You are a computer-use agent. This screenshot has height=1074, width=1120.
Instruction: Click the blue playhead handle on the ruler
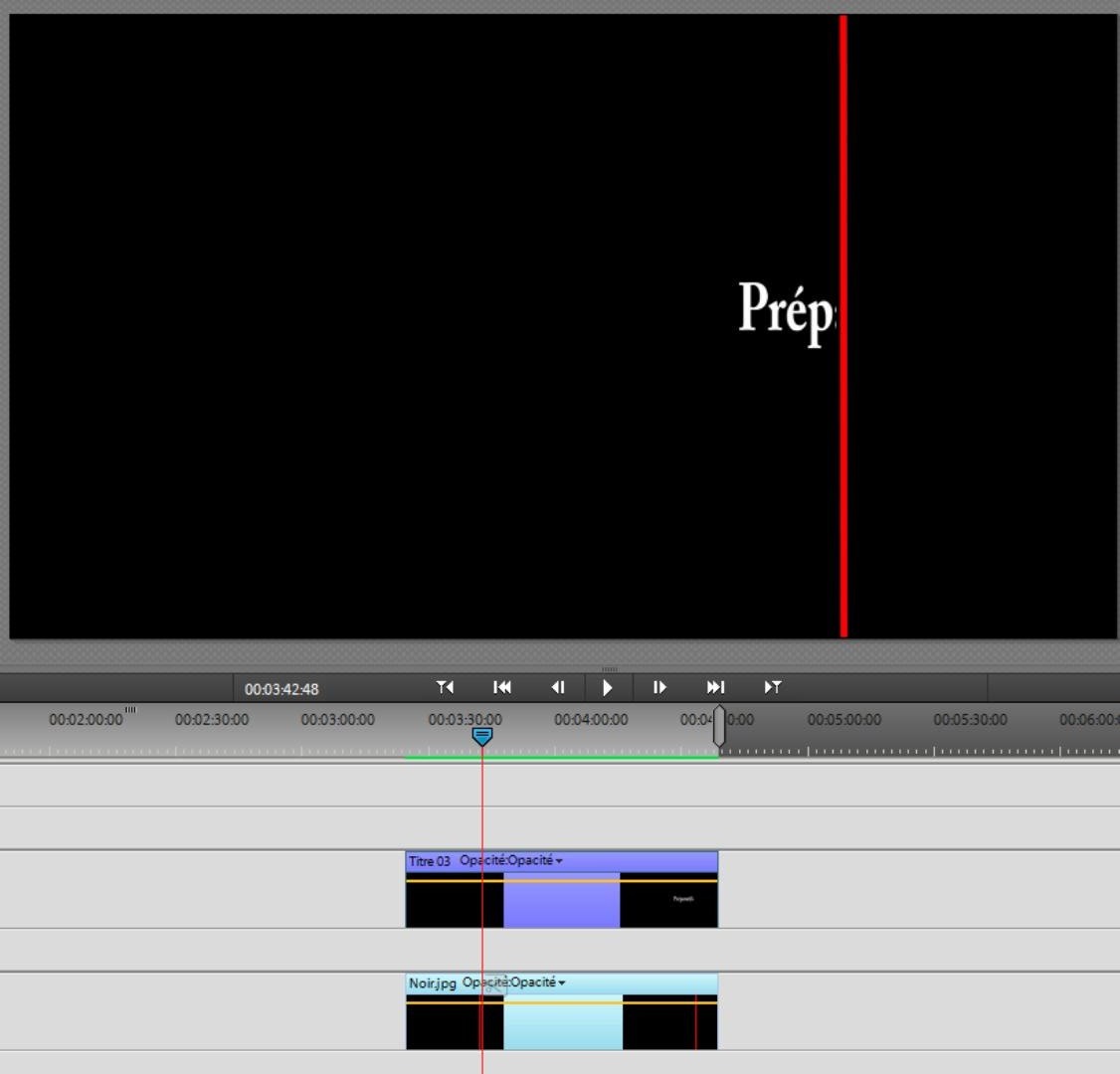(x=482, y=736)
